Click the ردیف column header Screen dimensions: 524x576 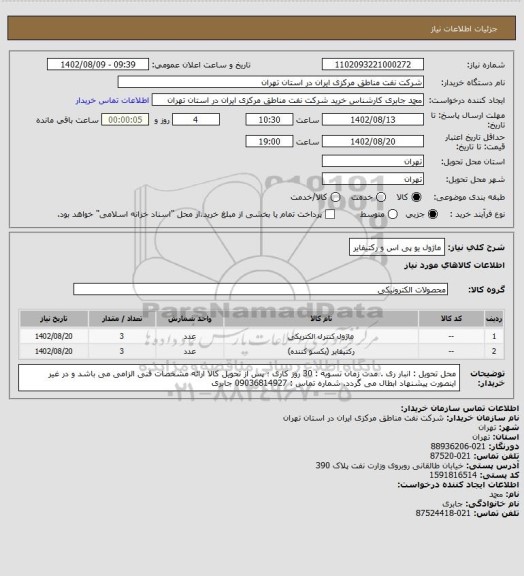click(494, 319)
